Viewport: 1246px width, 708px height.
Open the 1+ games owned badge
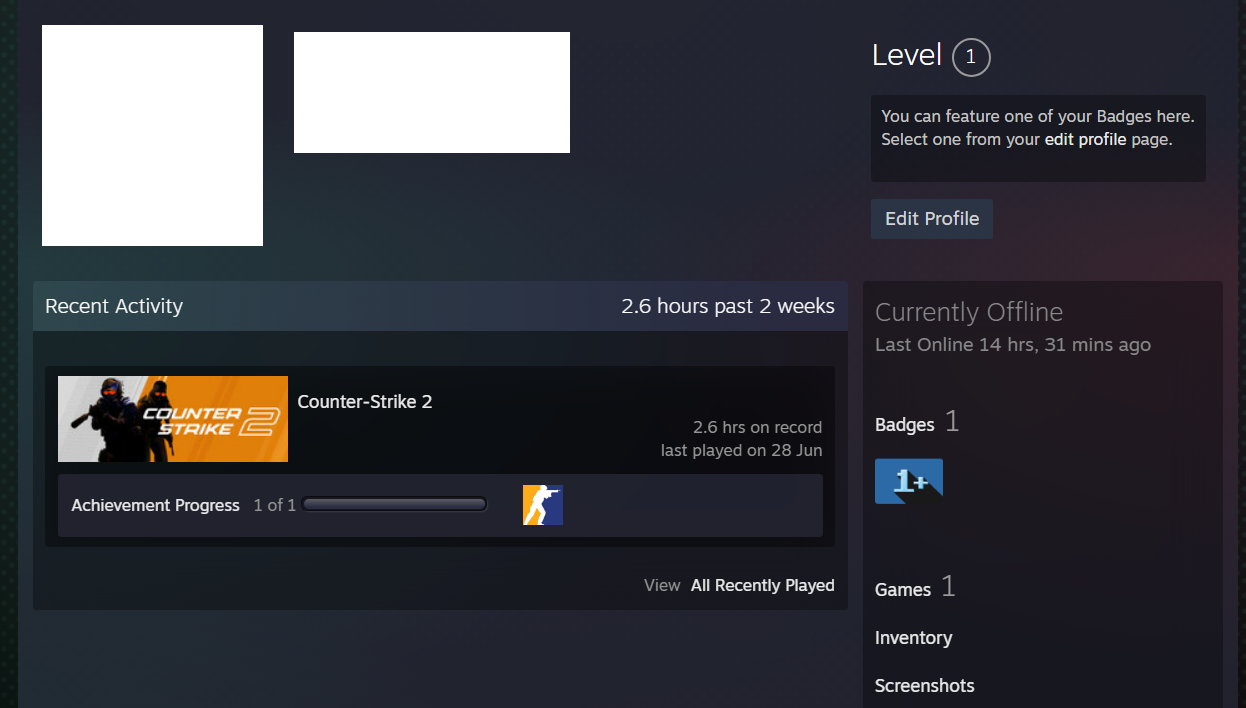click(x=909, y=481)
